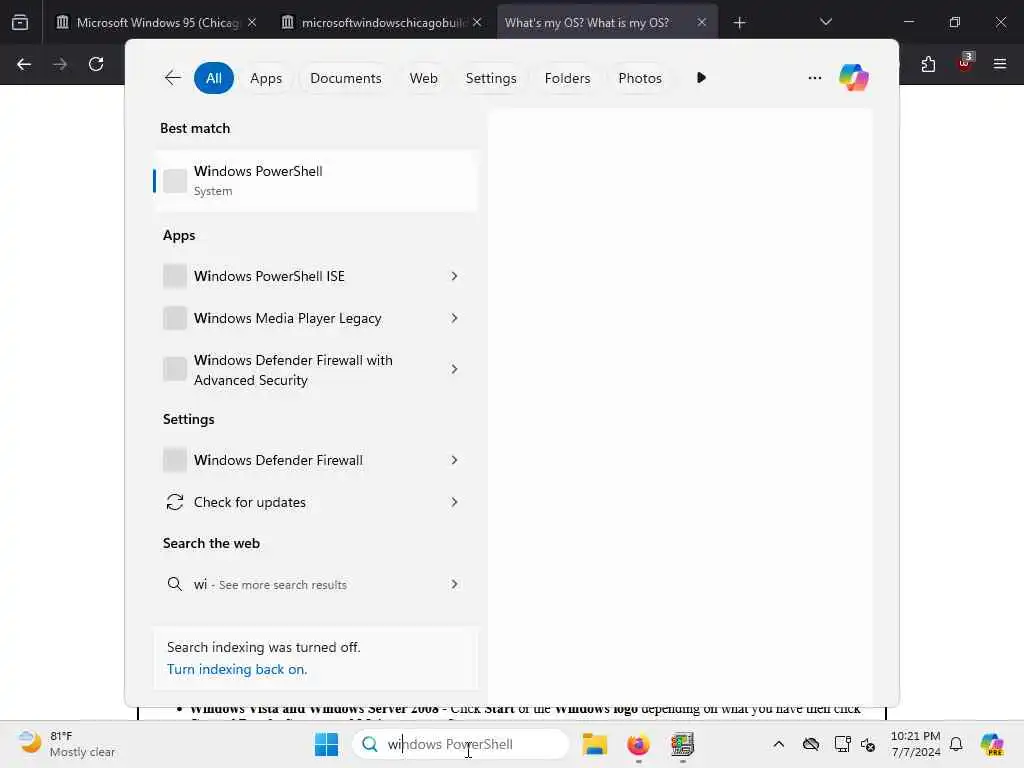Open the app right of Firefox on the taskbar

tap(682, 744)
